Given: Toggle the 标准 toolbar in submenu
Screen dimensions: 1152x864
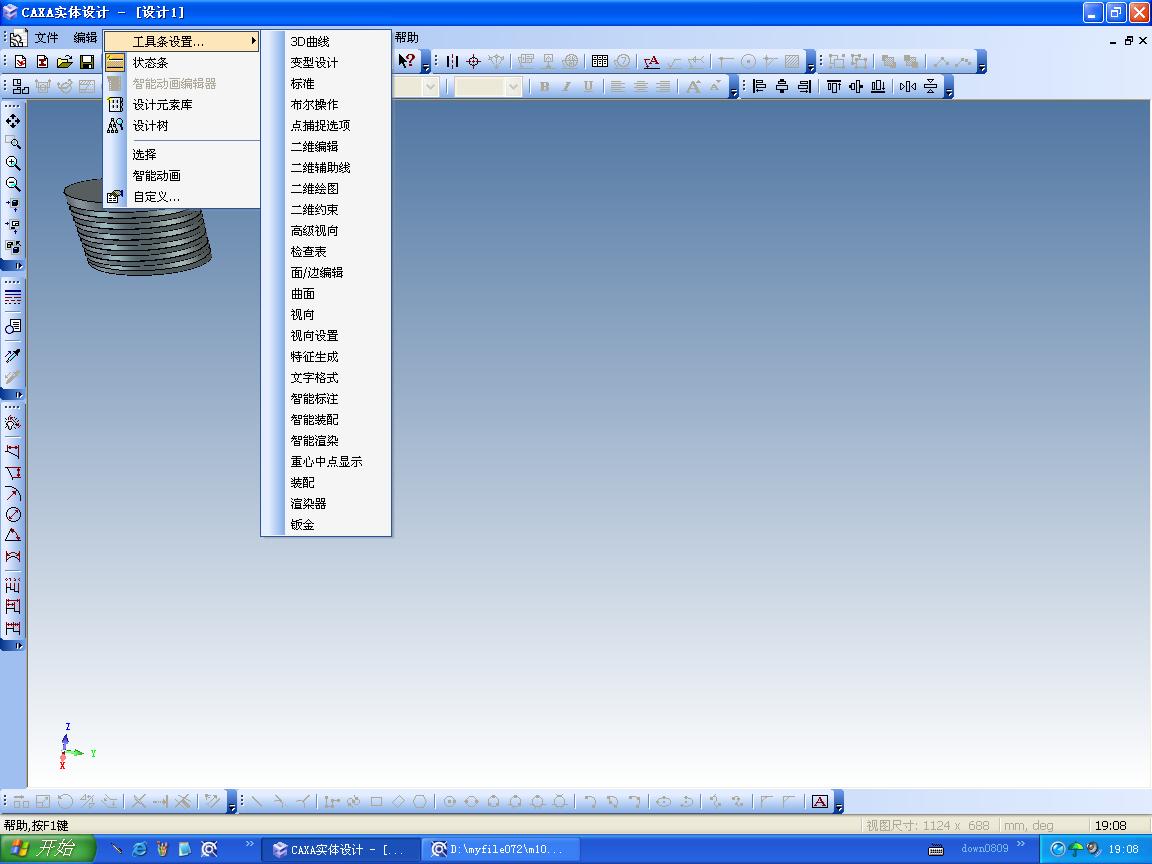Looking at the screenshot, I should click(326, 84).
